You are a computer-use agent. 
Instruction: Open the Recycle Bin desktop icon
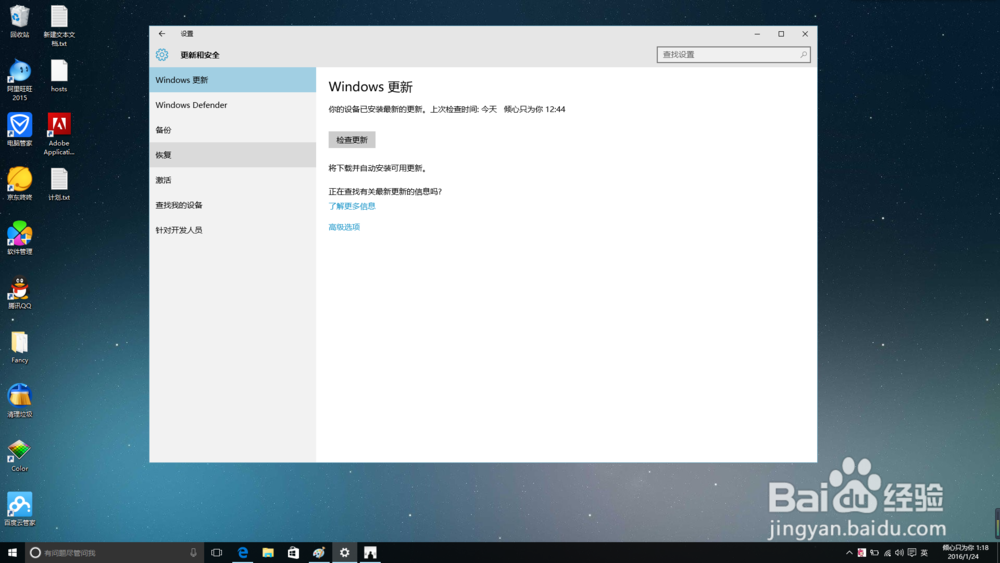[20, 22]
